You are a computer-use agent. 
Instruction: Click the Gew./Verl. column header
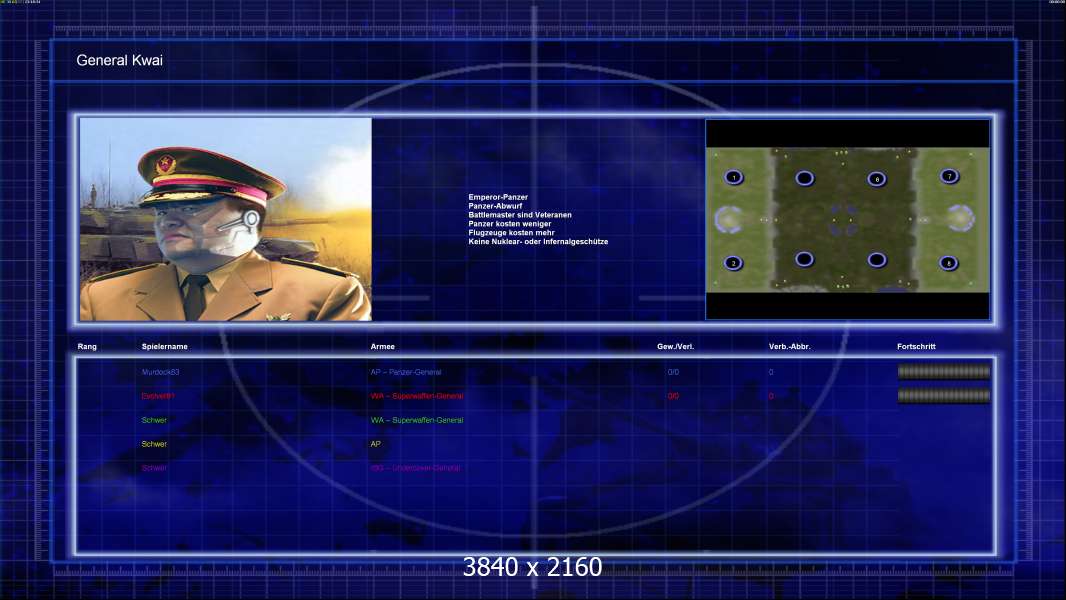coord(676,347)
